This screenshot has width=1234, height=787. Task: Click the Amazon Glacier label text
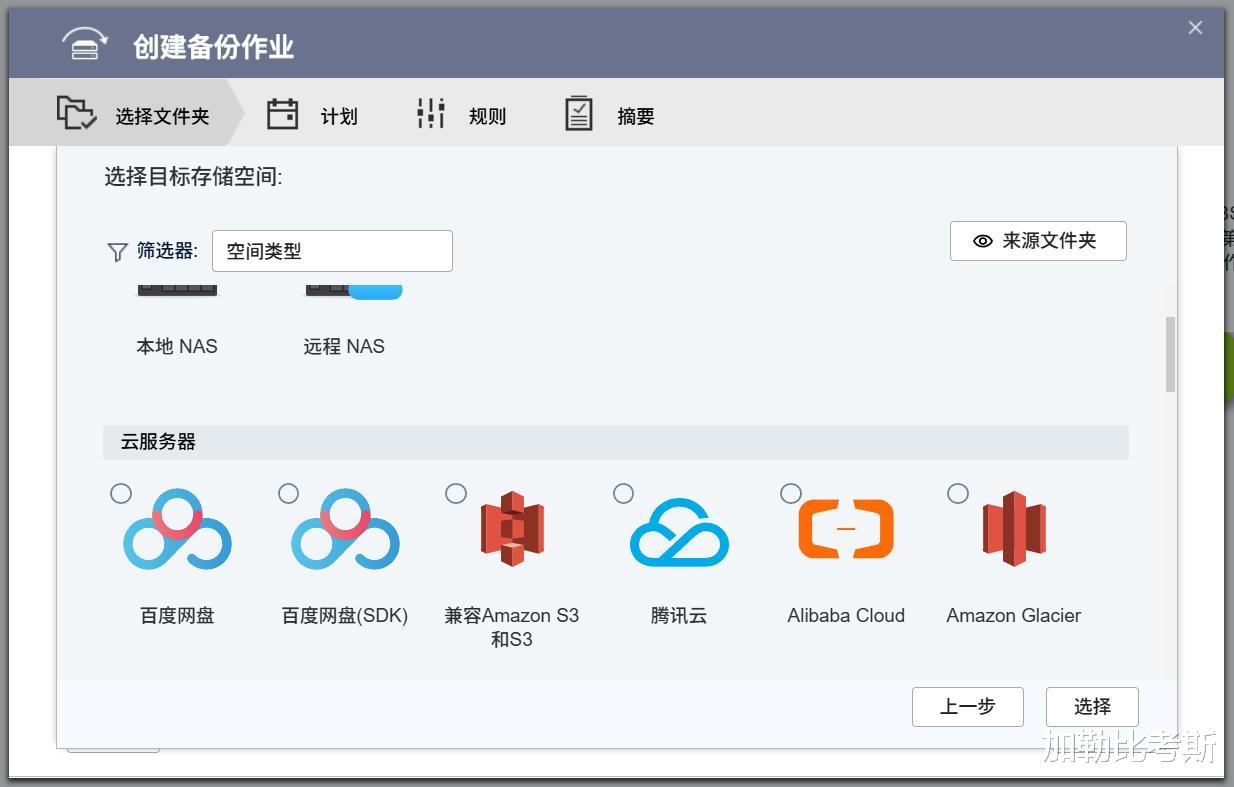click(x=1014, y=616)
